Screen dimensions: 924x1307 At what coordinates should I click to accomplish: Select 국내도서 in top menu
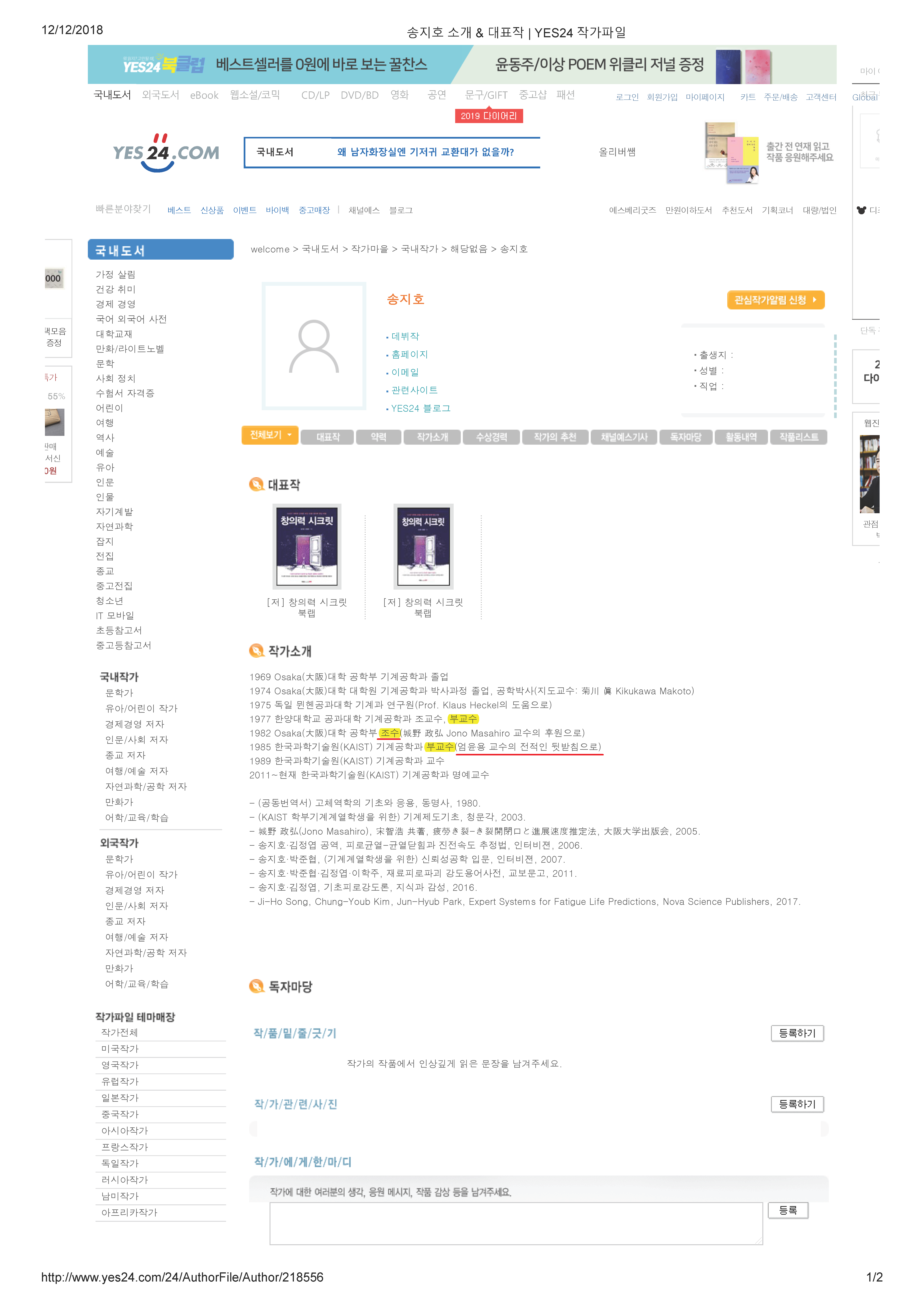112,95
